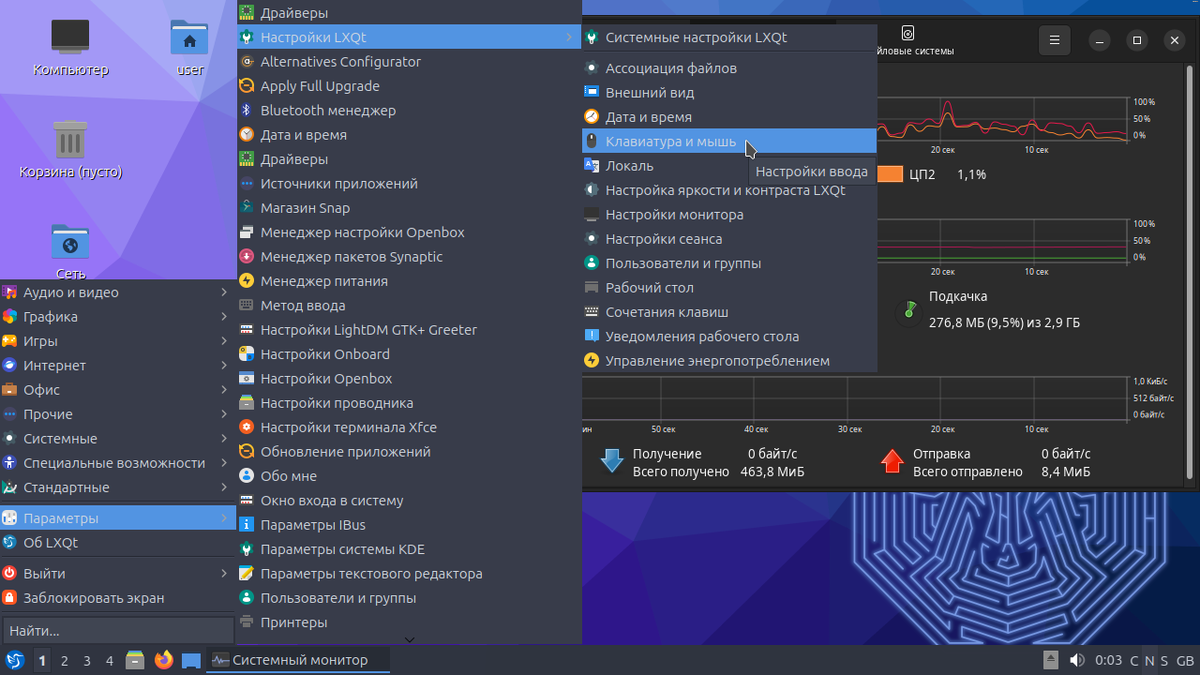Click the Параметры IBus icon
Screen dimensions: 1200x675
click(x=247, y=525)
